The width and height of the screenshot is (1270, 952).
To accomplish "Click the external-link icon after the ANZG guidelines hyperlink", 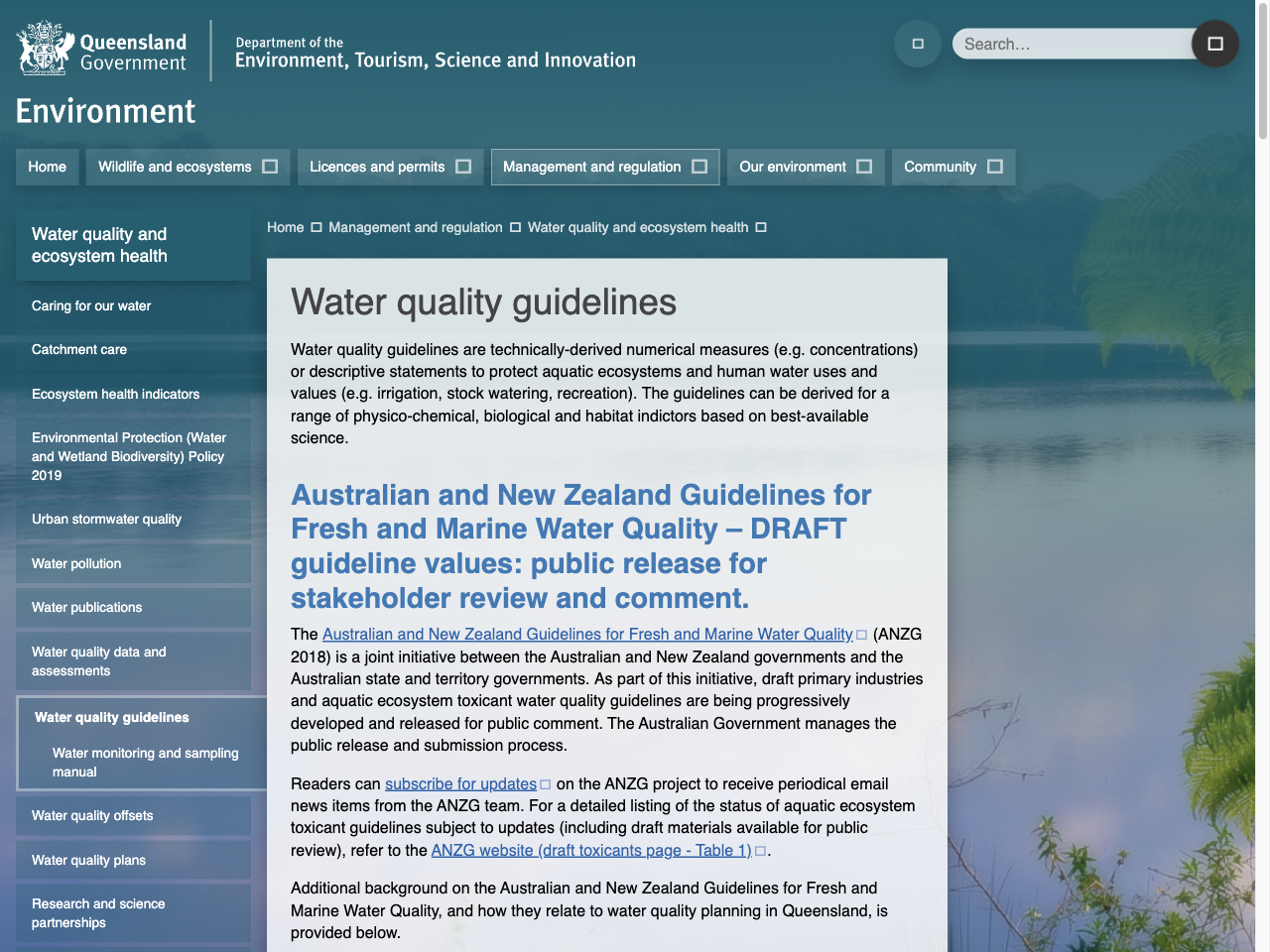I will (862, 634).
